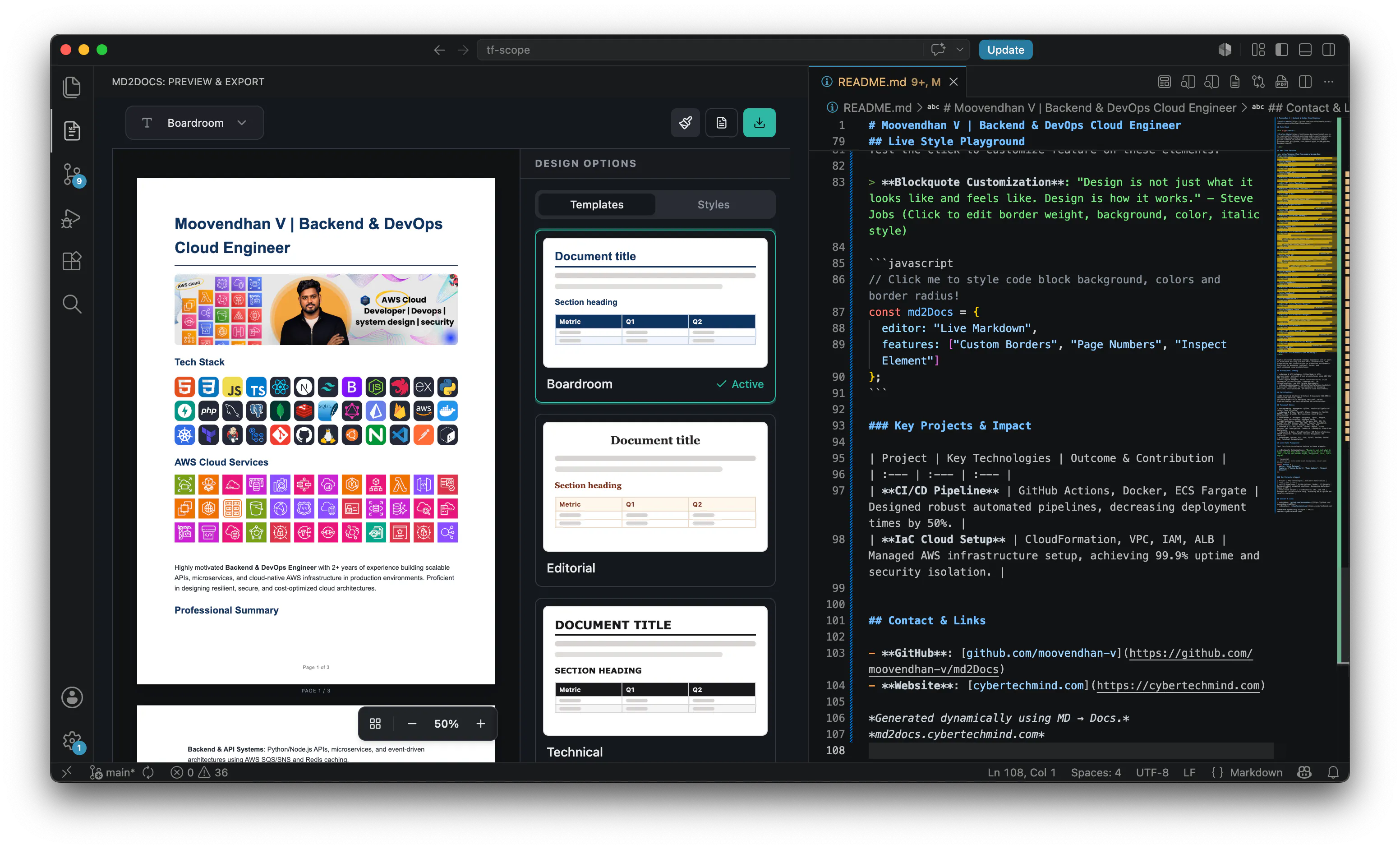Click Spaces: 4 indentation setting
1400x849 pixels.
[x=1096, y=772]
